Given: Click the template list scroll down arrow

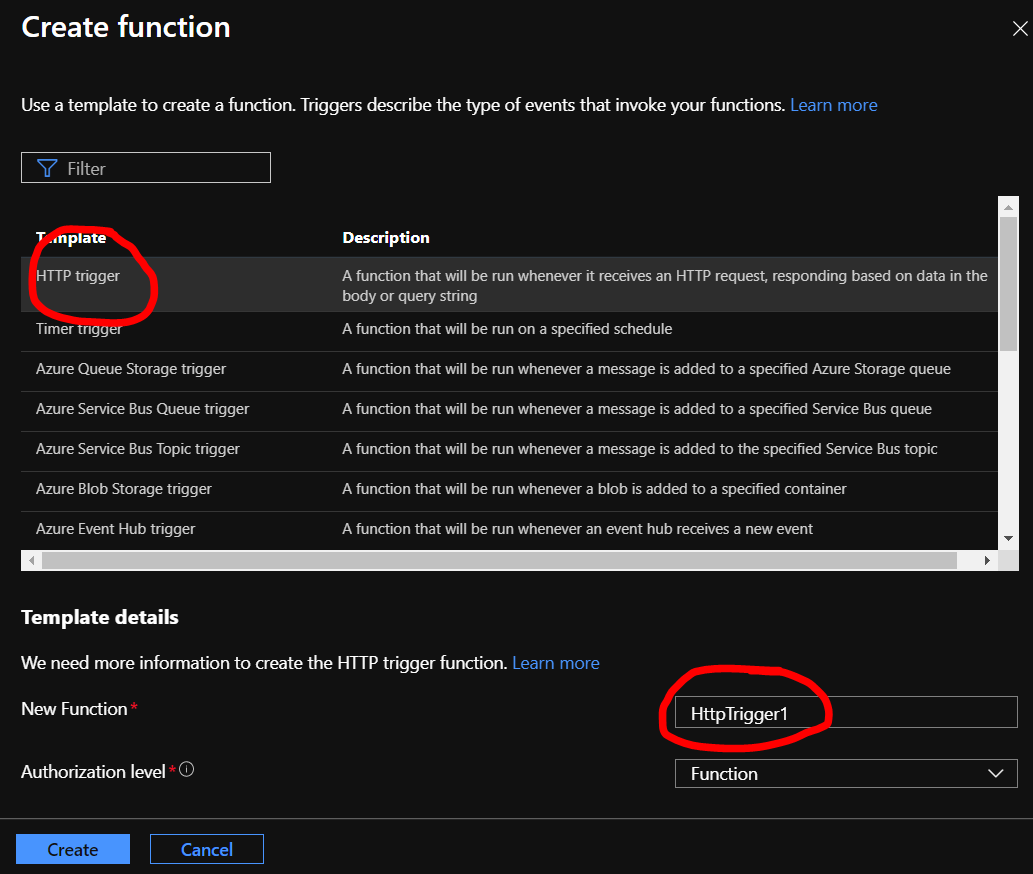Looking at the screenshot, I should 1008,539.
